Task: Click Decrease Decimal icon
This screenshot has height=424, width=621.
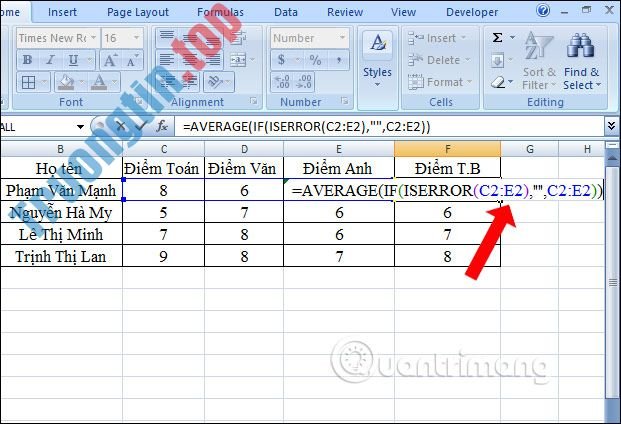Action: click(304, 82)
